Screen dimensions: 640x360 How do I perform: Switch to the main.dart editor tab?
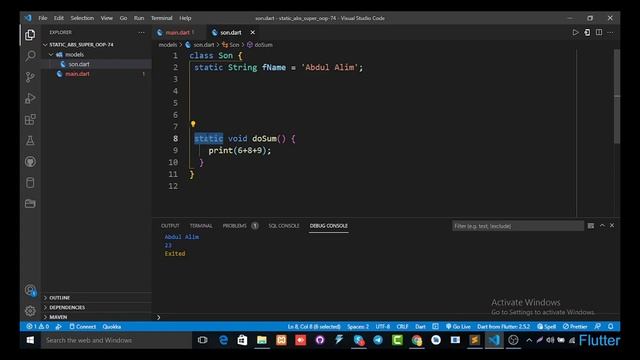click(x=177, y=32)
